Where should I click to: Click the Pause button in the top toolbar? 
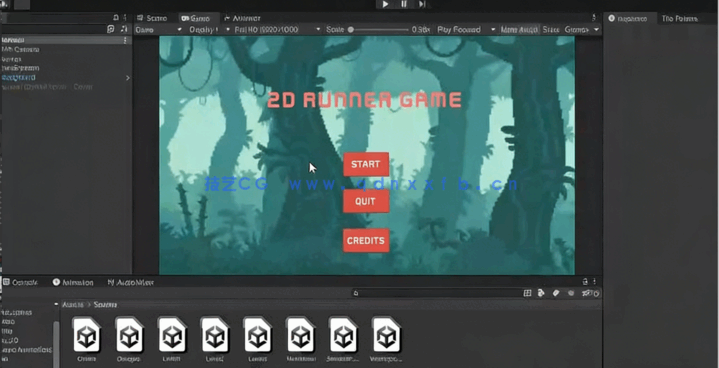[x=404, y=4]
